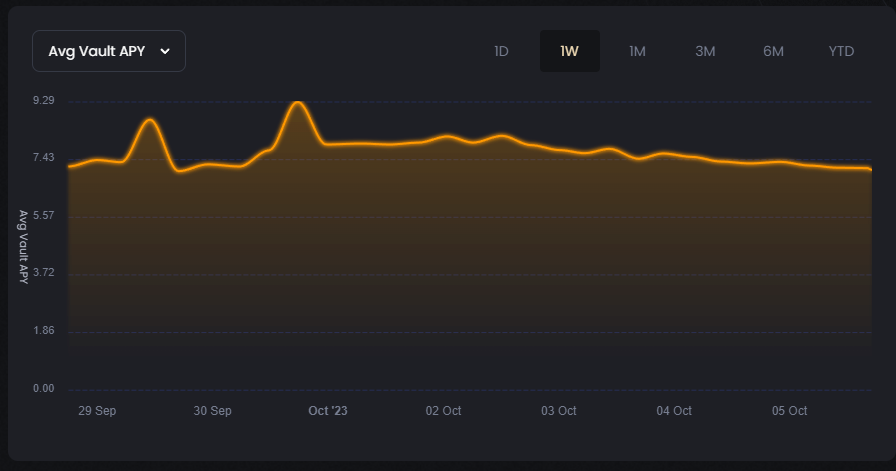Viewport: 896px width, 471px height.
Task: Click the 04 Oct date label
Action: click(674, 411)
